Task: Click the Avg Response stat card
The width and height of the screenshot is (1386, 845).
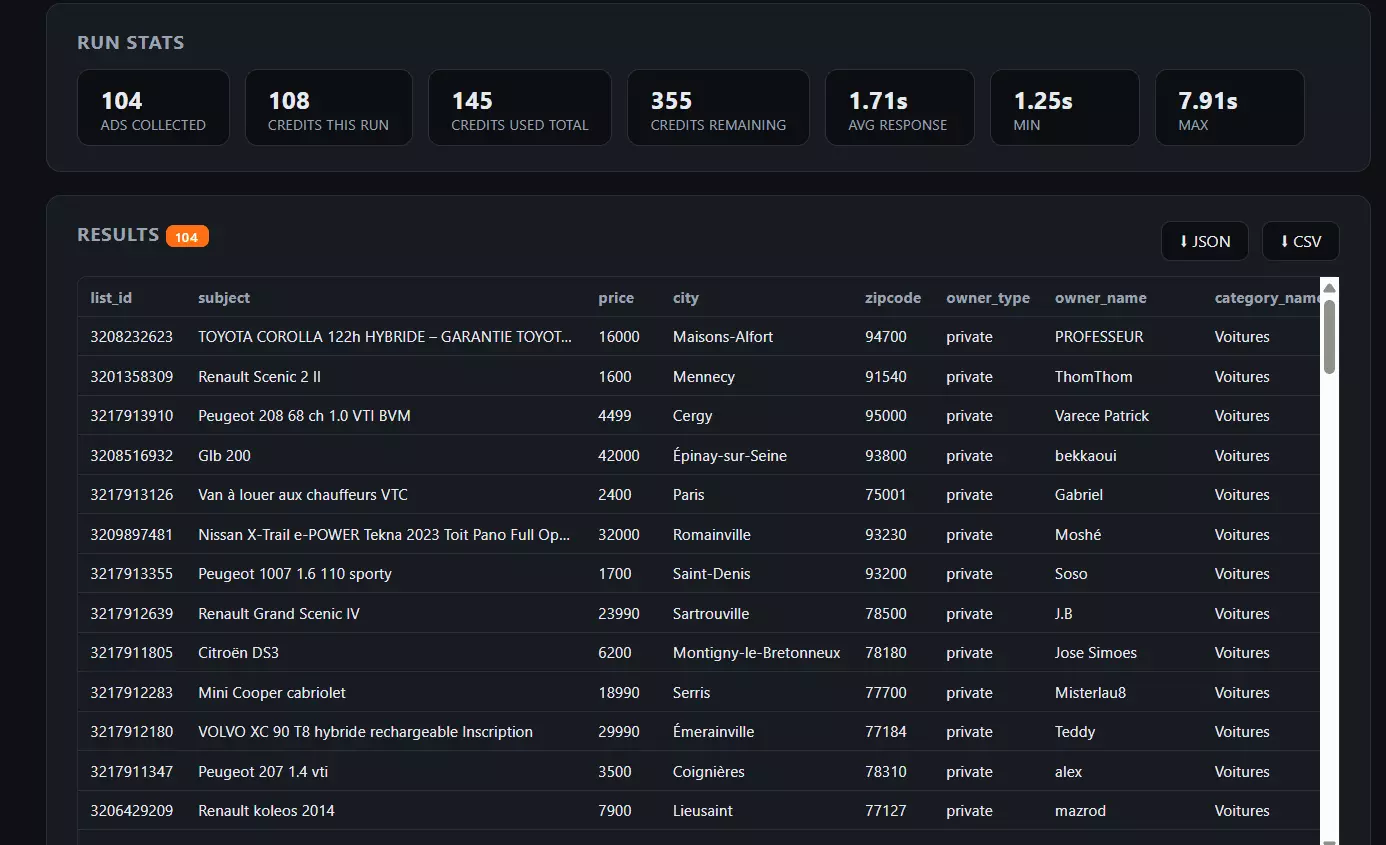Action: click(x=899, y=107)
